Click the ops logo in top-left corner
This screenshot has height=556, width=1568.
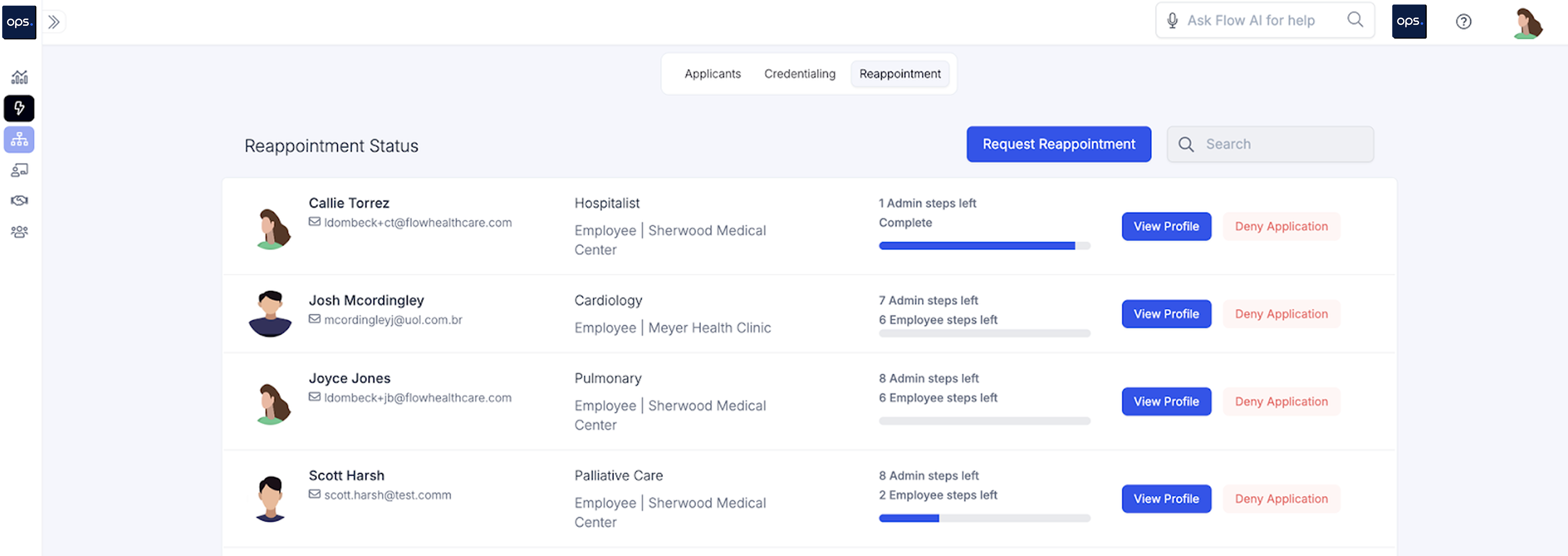point(19,22)
